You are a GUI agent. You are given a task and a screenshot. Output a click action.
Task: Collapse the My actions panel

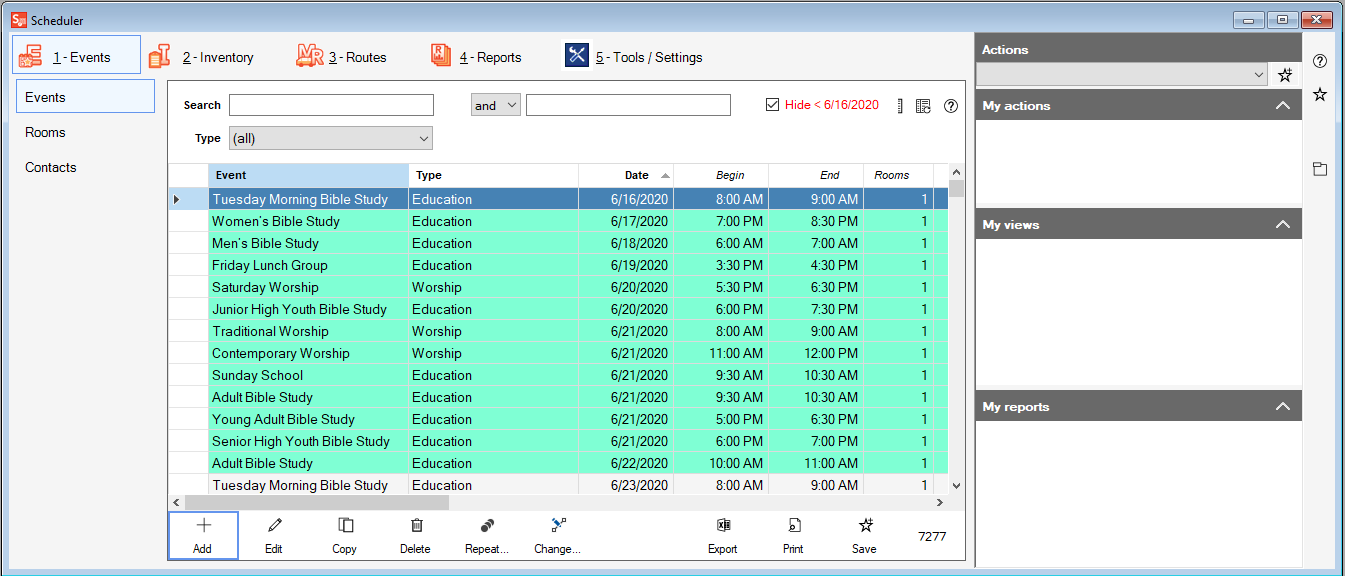coord(1283,106)
